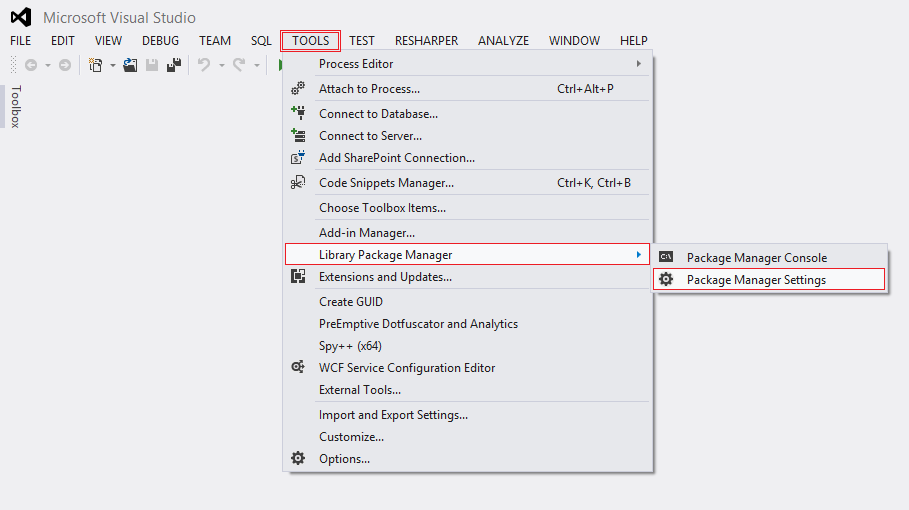Click the New Project toolbar icon
The height and width of the screenshot is (510, 909).
[96, 65]
